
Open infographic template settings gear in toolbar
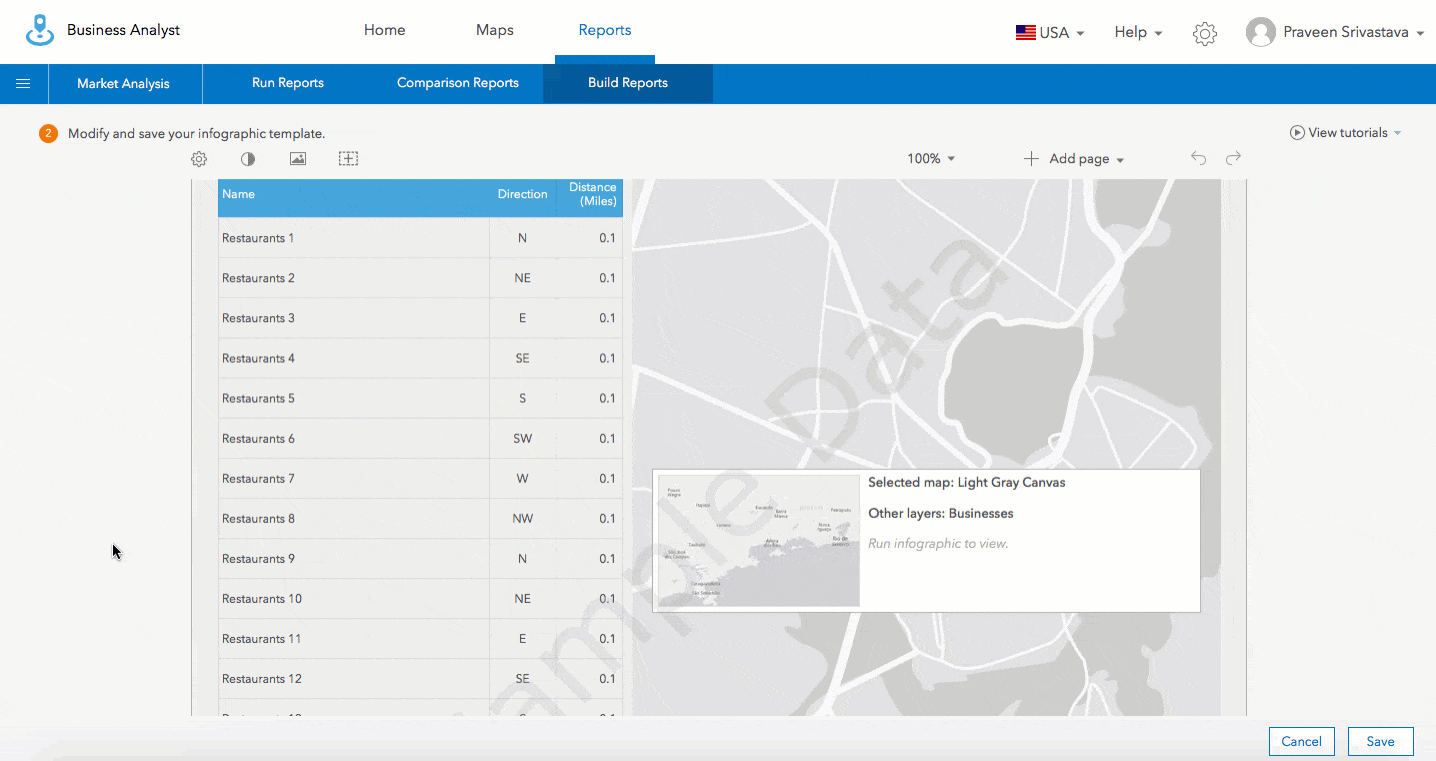[199, 159]
